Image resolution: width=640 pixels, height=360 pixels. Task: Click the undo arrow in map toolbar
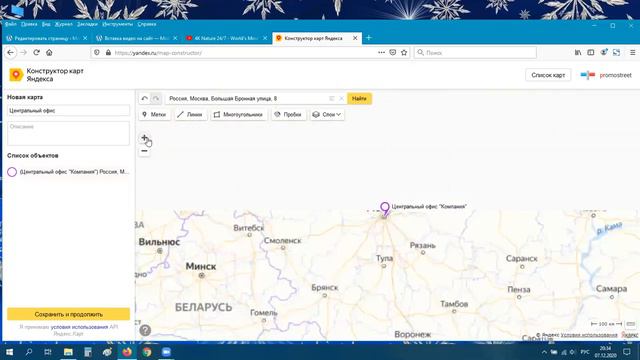144,98
